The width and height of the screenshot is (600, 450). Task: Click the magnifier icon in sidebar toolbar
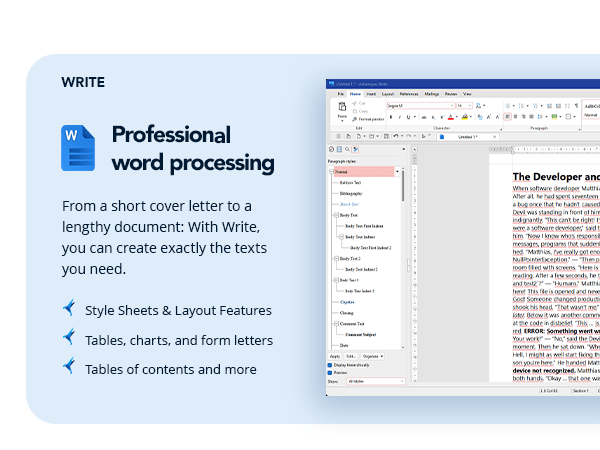click(347, 149)
